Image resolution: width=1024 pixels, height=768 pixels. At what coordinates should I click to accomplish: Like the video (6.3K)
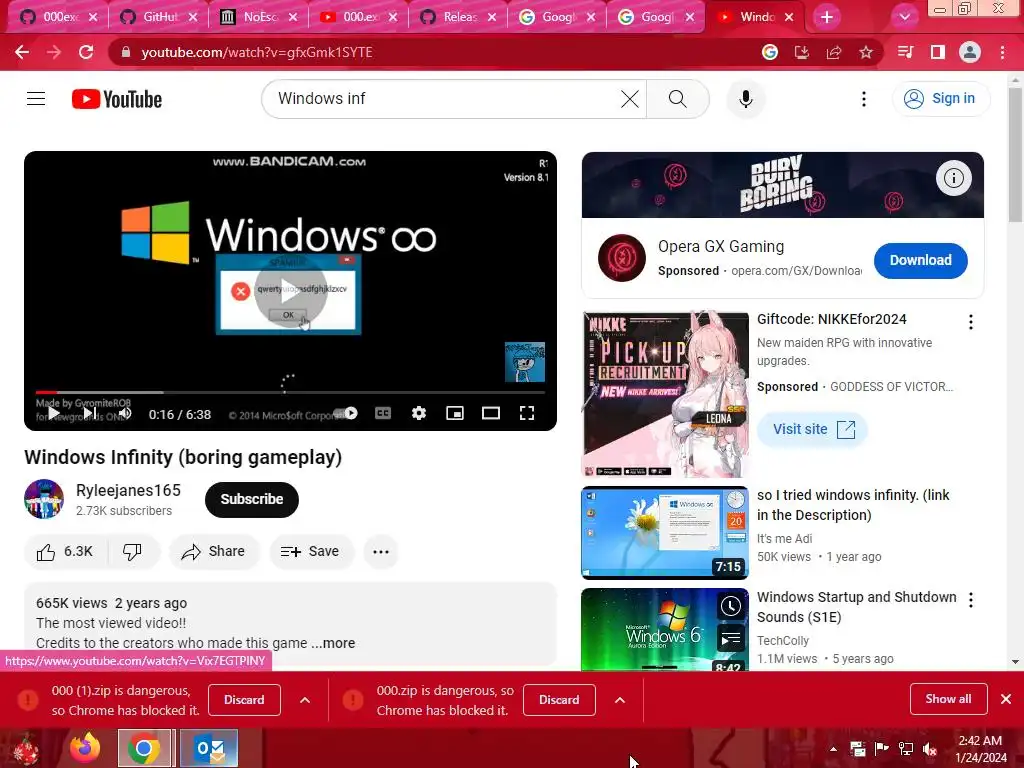tap(65, 552)
